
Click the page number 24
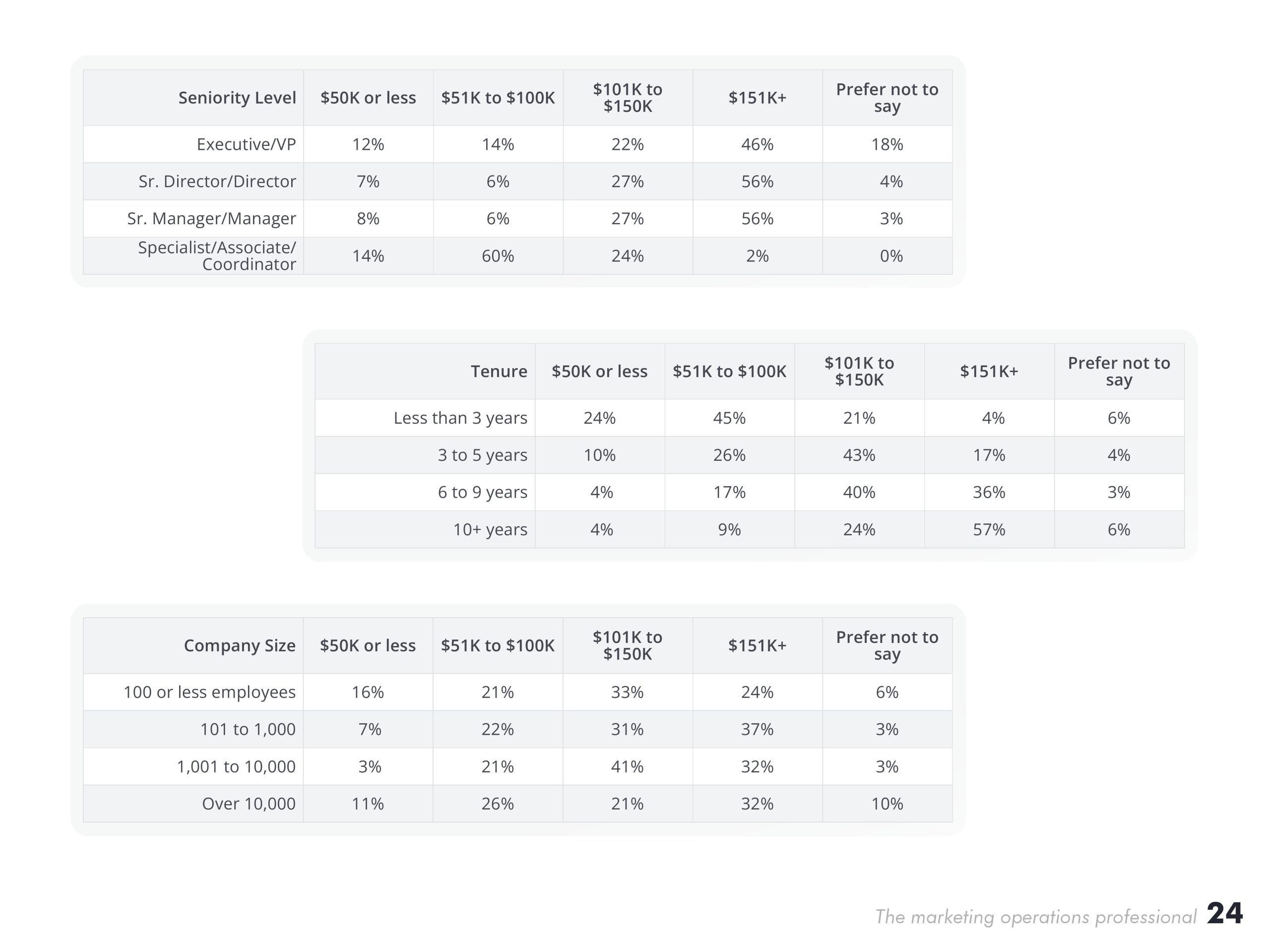tap(1225, 913)
